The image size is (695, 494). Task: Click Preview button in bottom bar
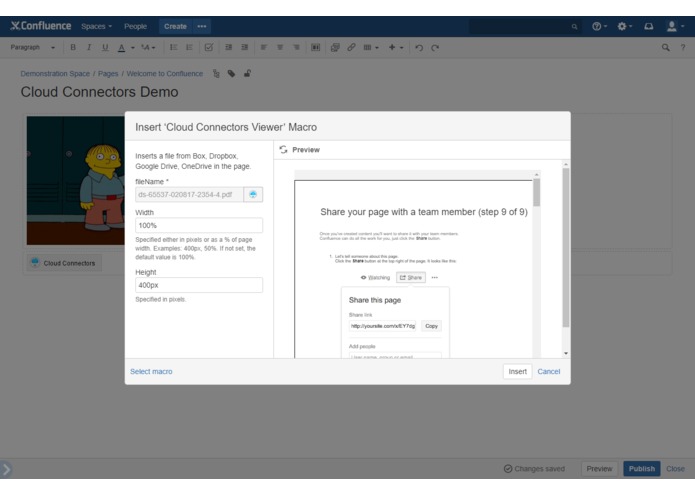599,469
